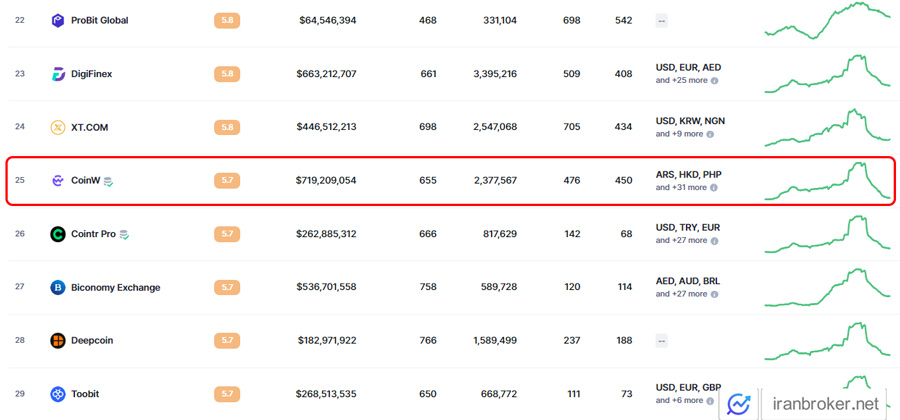Screen dimensions: 900x420
Task: Click the volume value $719,209,054
Action: [x=327, y=181]
